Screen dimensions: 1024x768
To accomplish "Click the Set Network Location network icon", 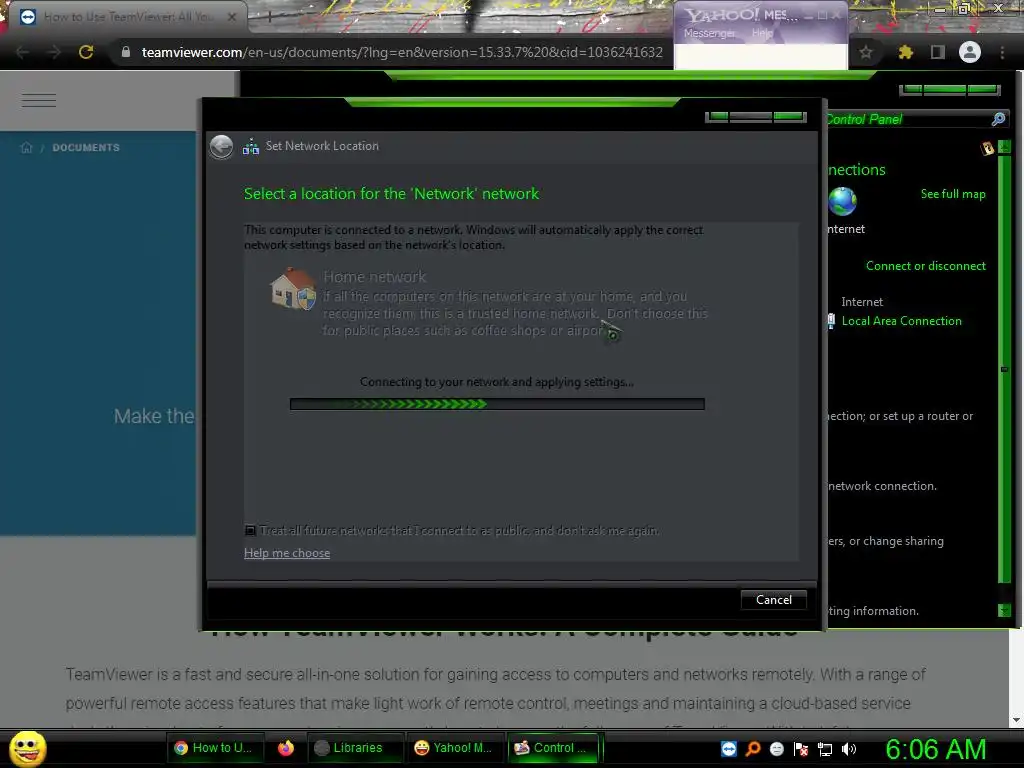I will pos(251,146).
